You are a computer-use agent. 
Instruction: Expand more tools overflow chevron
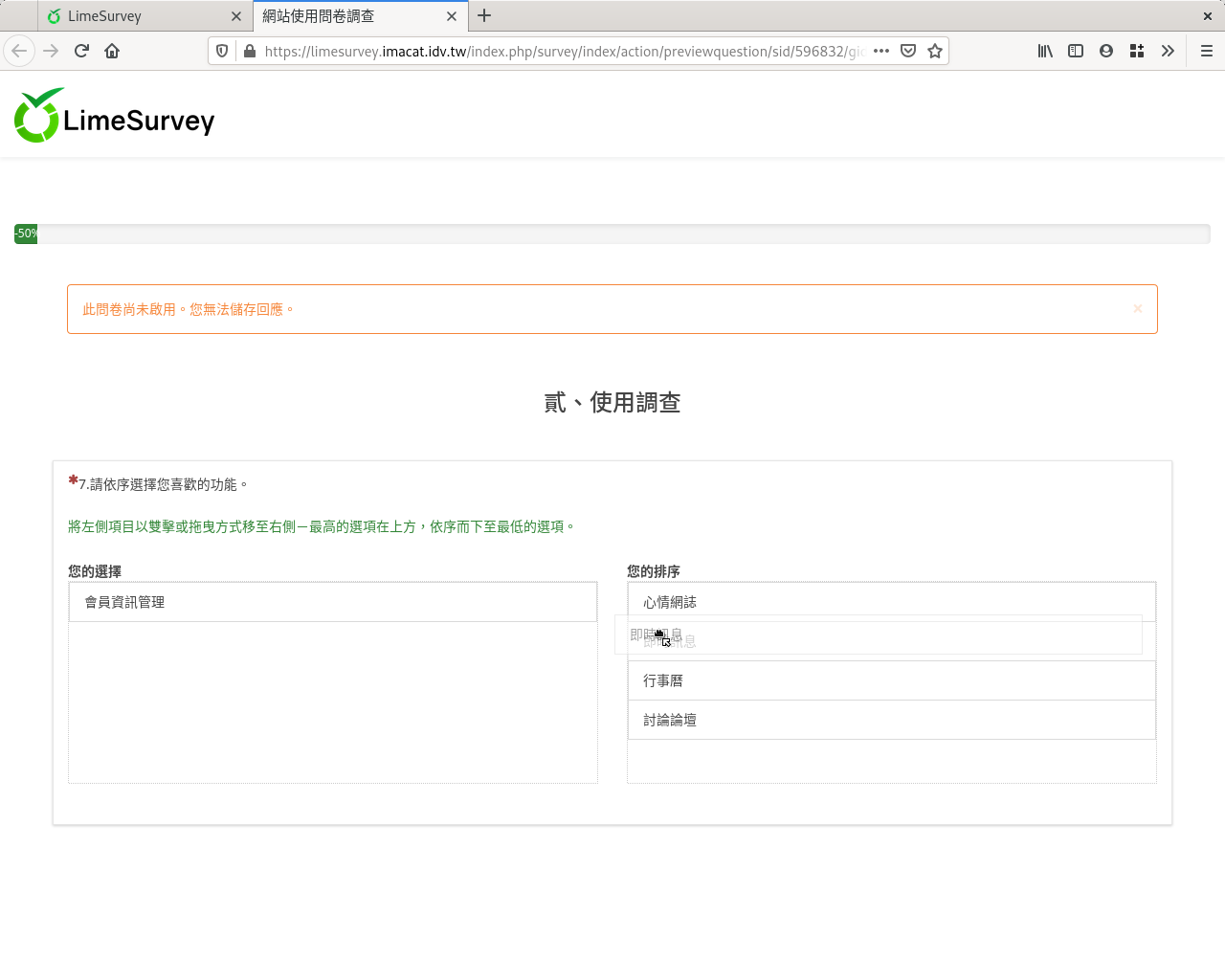[x=1168, y=51]
